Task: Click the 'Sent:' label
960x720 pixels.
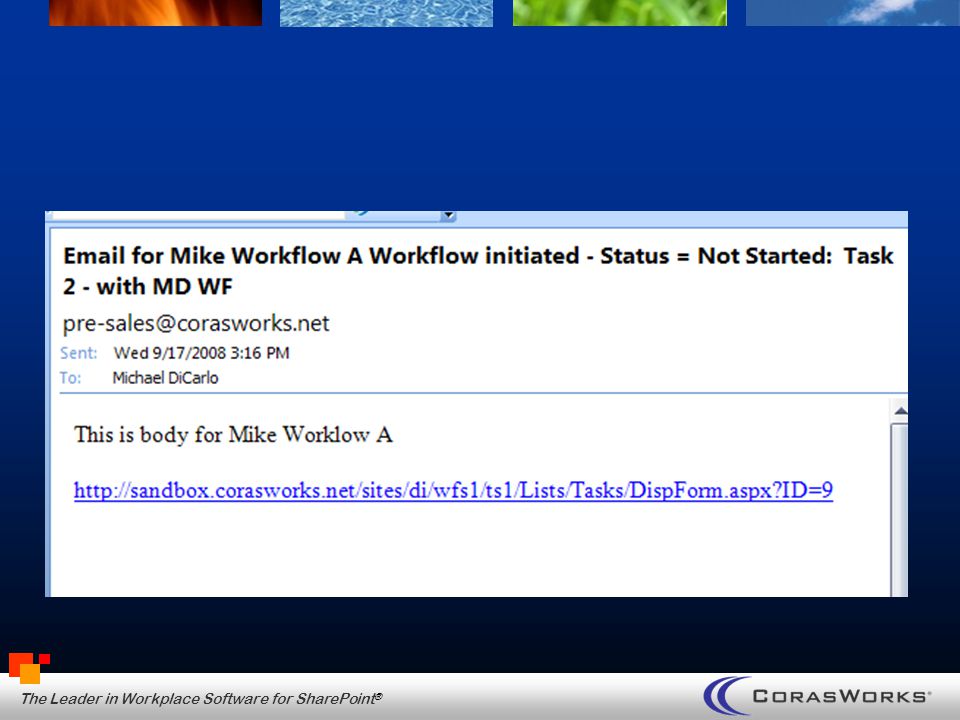Action: 78,353
